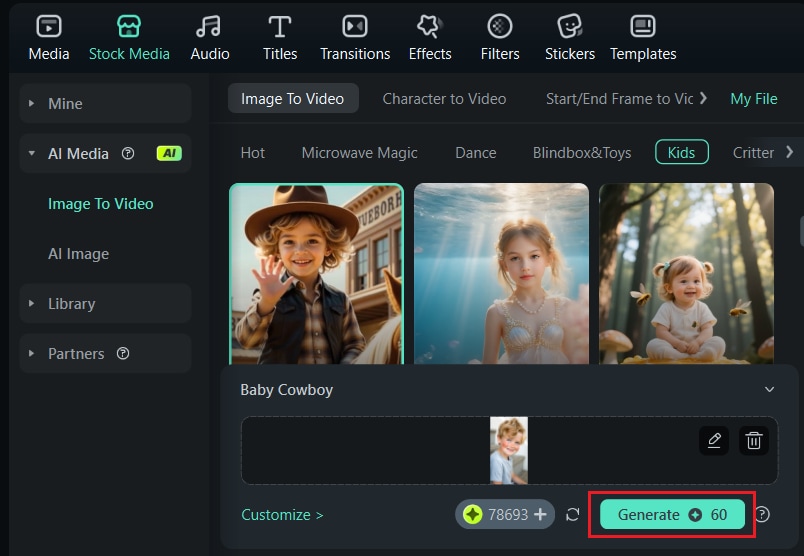Expand the Library section
The width and height of the screenshot is (804, 556).
tap(106, 304)
